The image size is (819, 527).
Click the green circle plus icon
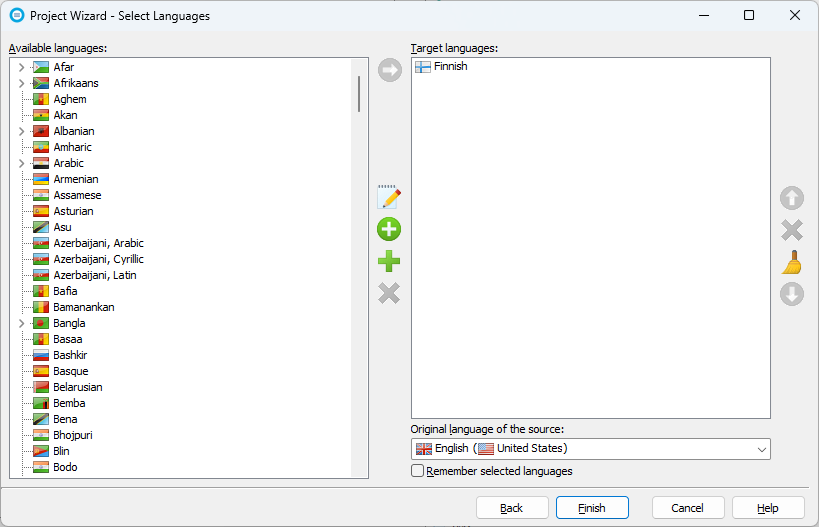[389, 229]
